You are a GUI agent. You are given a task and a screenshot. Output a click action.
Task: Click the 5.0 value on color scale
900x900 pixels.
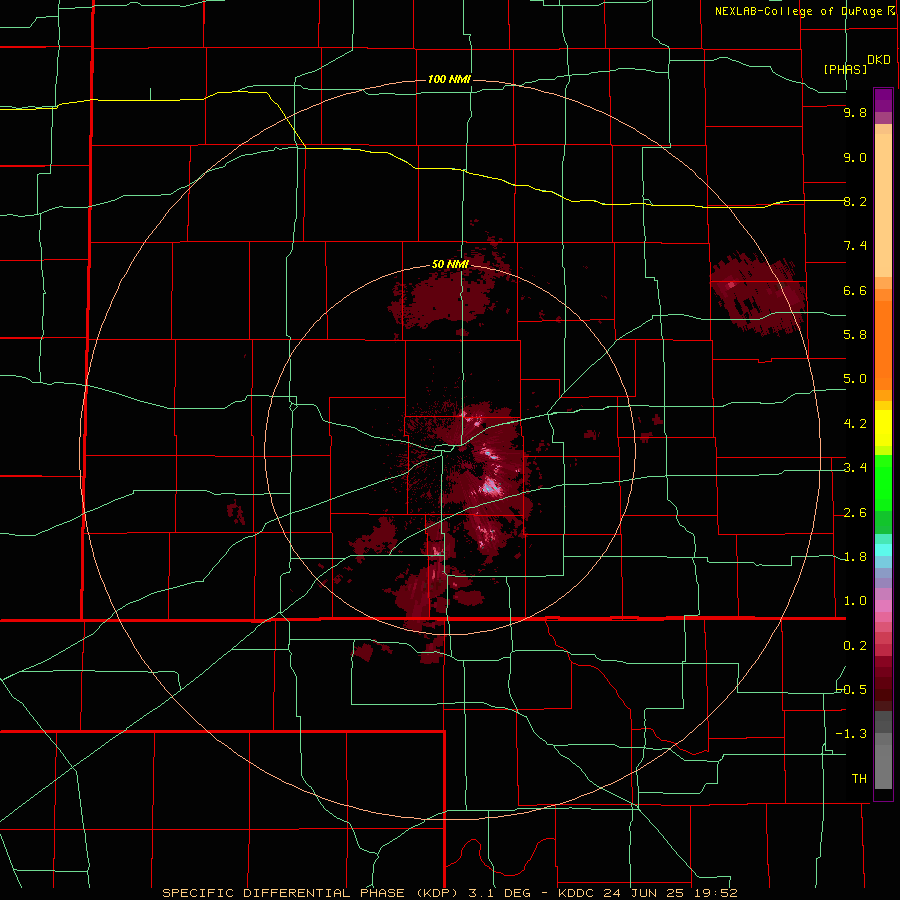pyautogui.click(x=855, y=379)
